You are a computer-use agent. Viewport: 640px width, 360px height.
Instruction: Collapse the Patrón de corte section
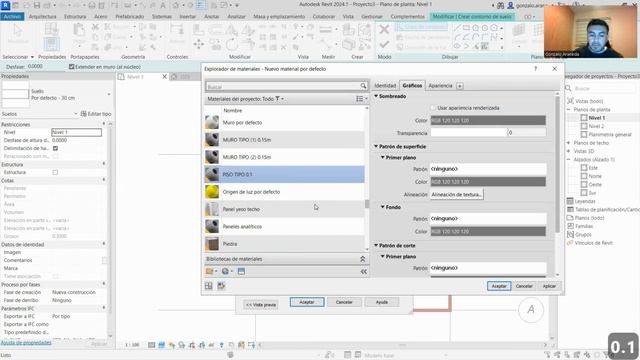(x=376, y=245)
